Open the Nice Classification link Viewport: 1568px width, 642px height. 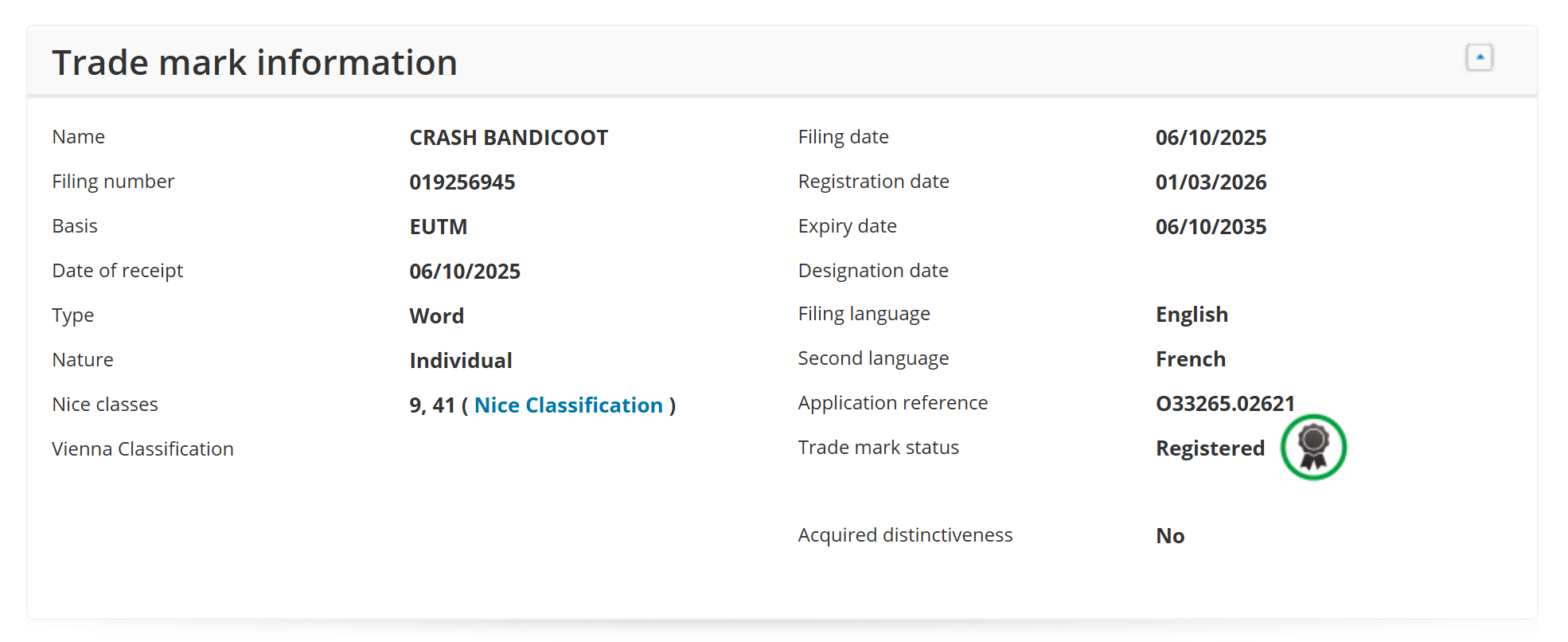click(568, 405)
